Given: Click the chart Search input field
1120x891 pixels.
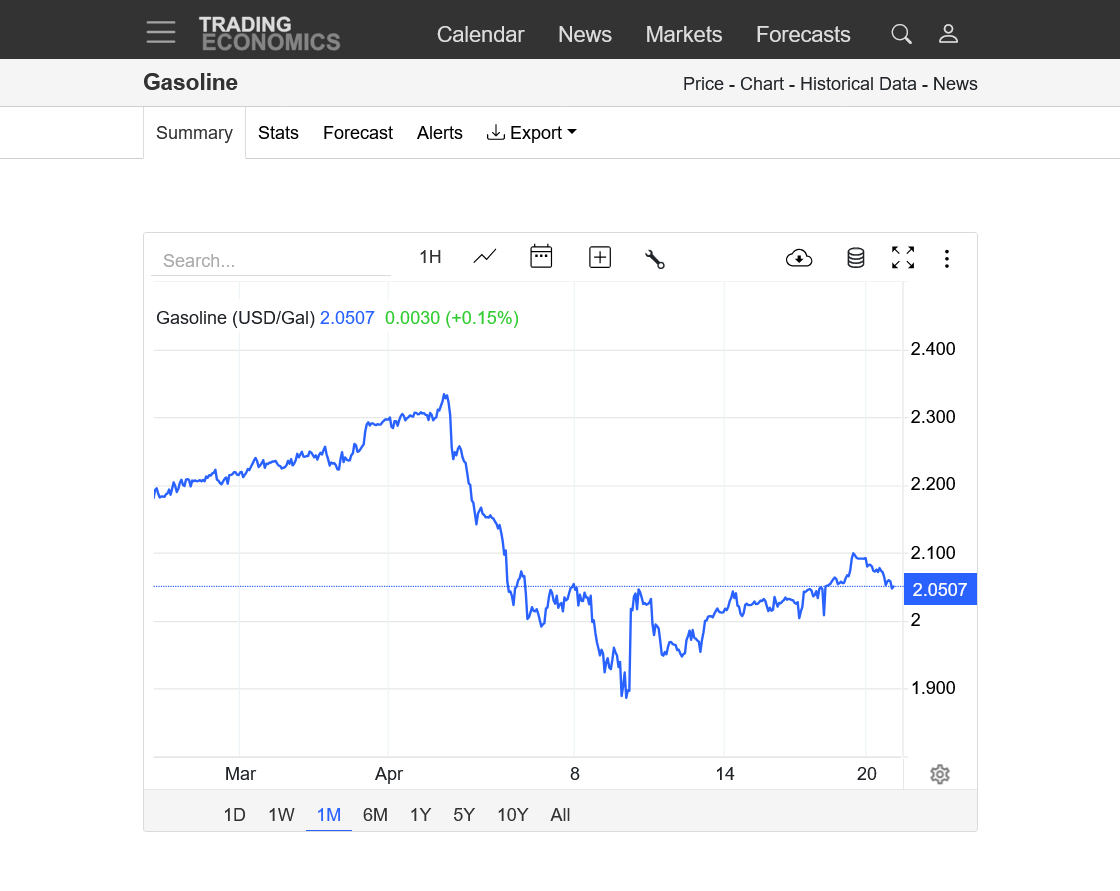Looking at the screenshot, I should [270, 261].
